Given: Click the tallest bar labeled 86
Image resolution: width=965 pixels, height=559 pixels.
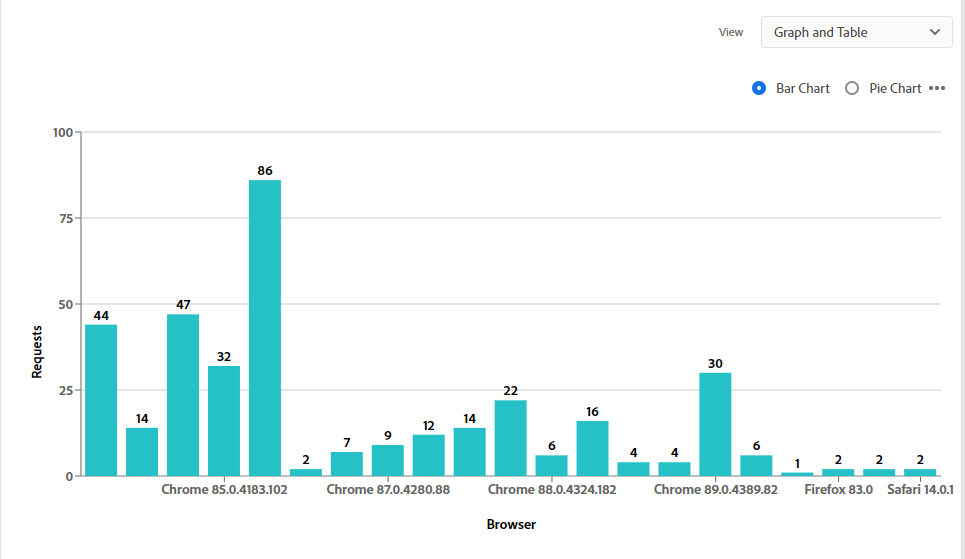Looking at the screenshot, I should pos(265,328).
